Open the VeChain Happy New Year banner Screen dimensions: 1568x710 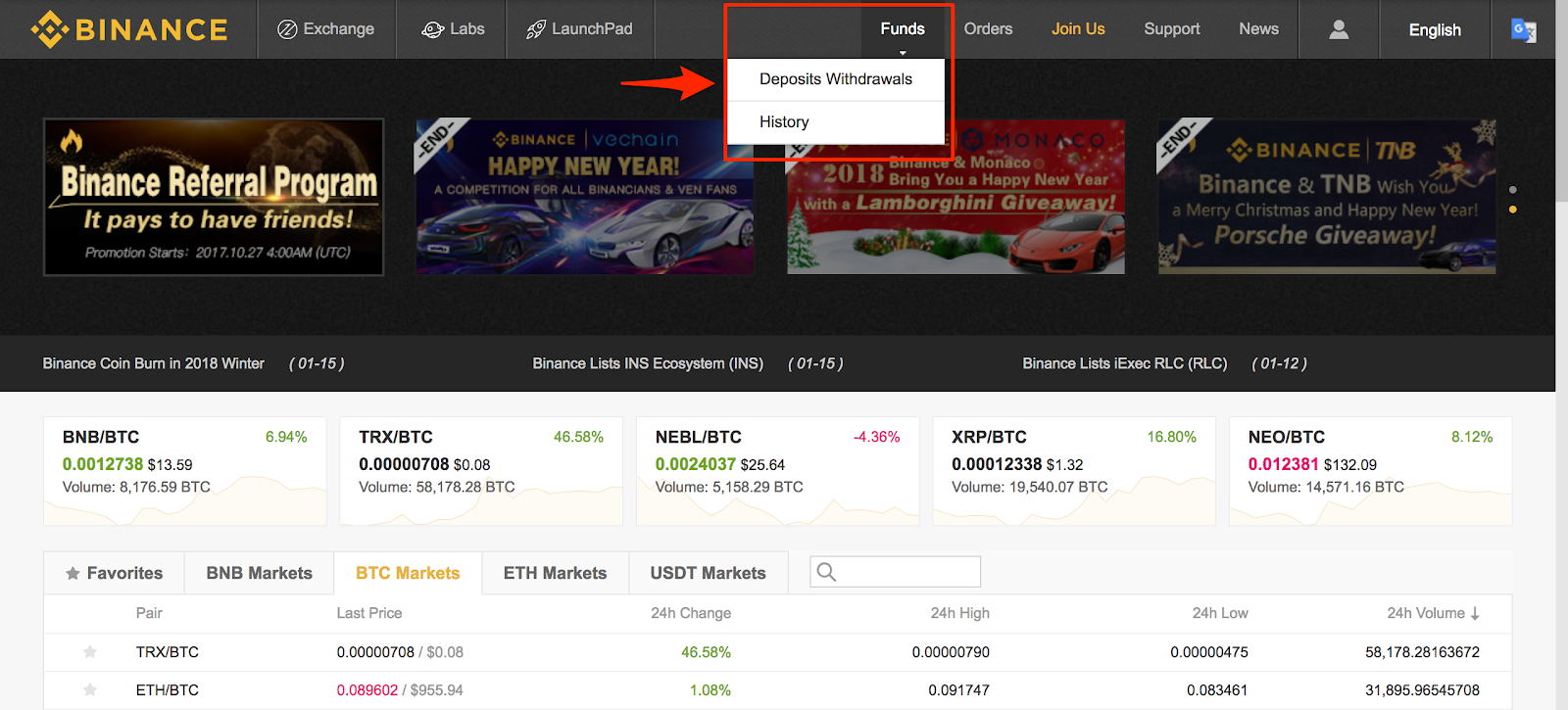[x=585, y=197]
